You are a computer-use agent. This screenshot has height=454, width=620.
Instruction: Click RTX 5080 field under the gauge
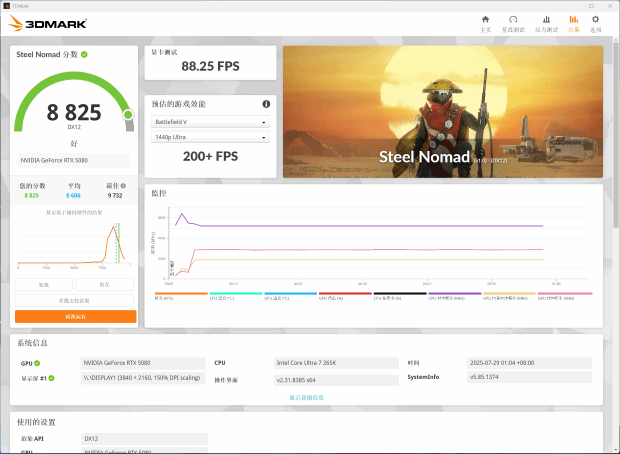click(74, 160)
